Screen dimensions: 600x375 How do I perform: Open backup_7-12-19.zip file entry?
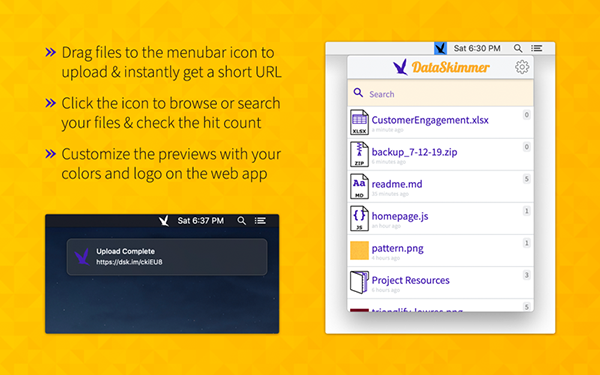click(440, 155)
